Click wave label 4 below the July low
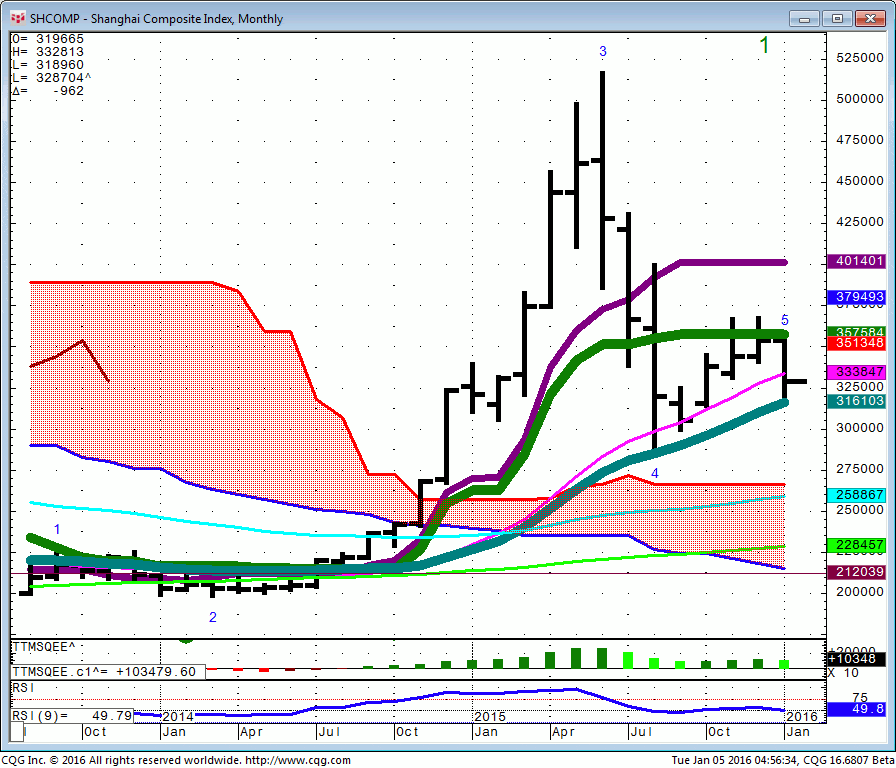 point(655,473)
